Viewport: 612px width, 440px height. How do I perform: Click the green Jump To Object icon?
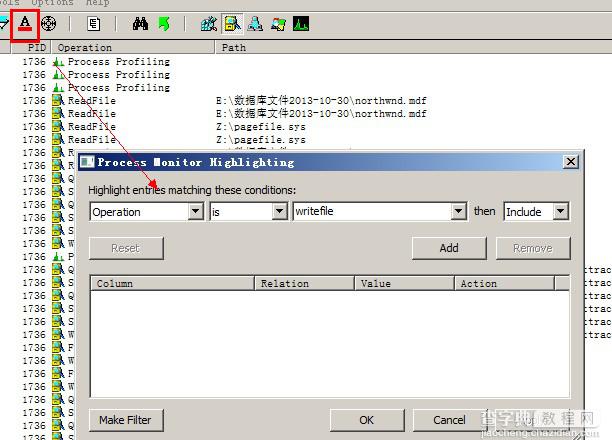(x=164, y=24)
